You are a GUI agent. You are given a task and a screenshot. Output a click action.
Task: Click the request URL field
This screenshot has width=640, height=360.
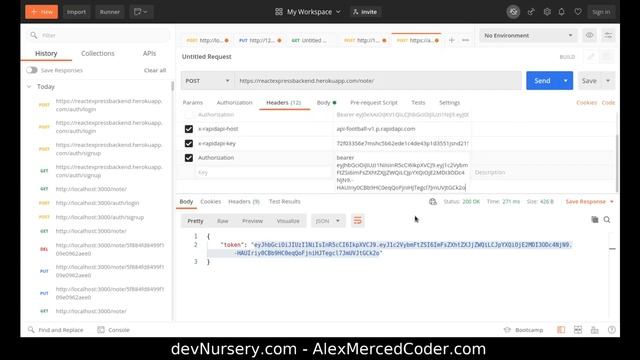pos(378,81)
